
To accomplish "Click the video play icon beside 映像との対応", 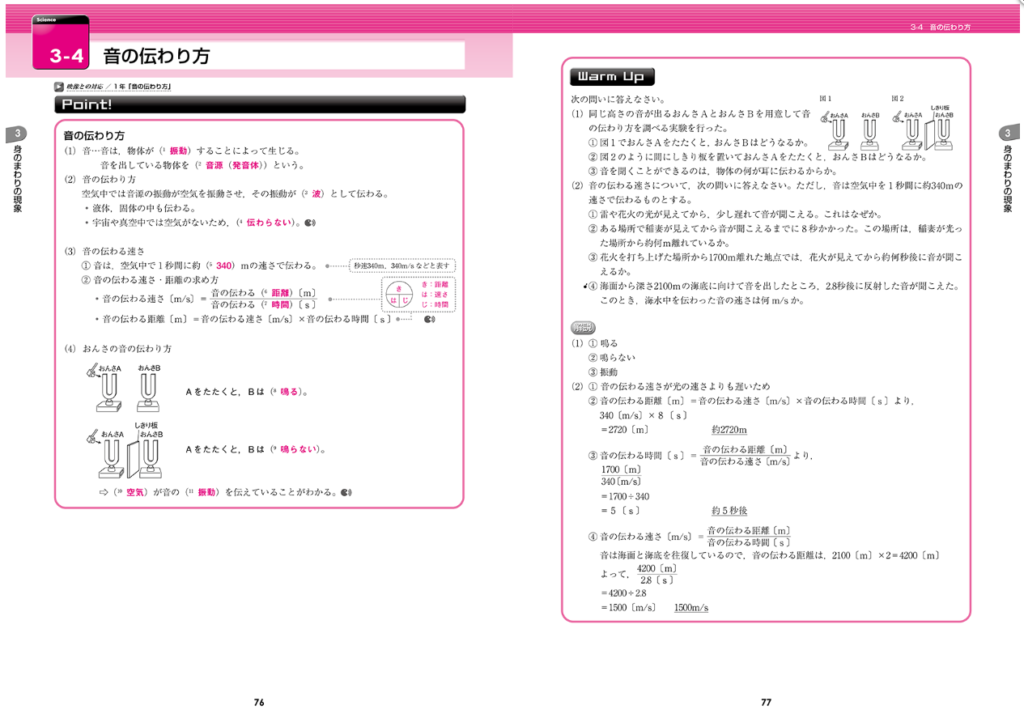I will click(x=60, y=87).
